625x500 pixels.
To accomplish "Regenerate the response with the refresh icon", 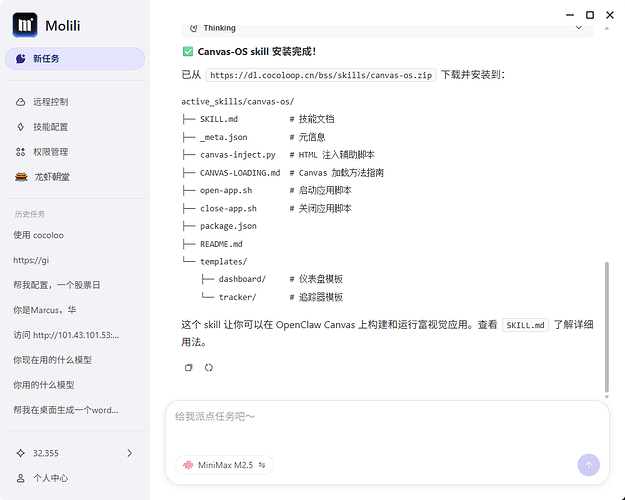I will (x=209, y=367).
